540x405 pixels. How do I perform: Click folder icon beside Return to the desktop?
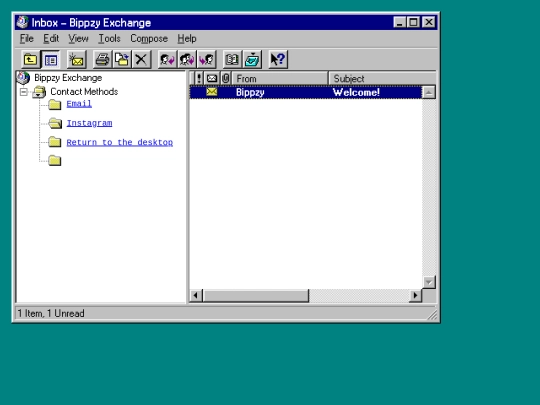pyautogui.click(x=55, y=142)
